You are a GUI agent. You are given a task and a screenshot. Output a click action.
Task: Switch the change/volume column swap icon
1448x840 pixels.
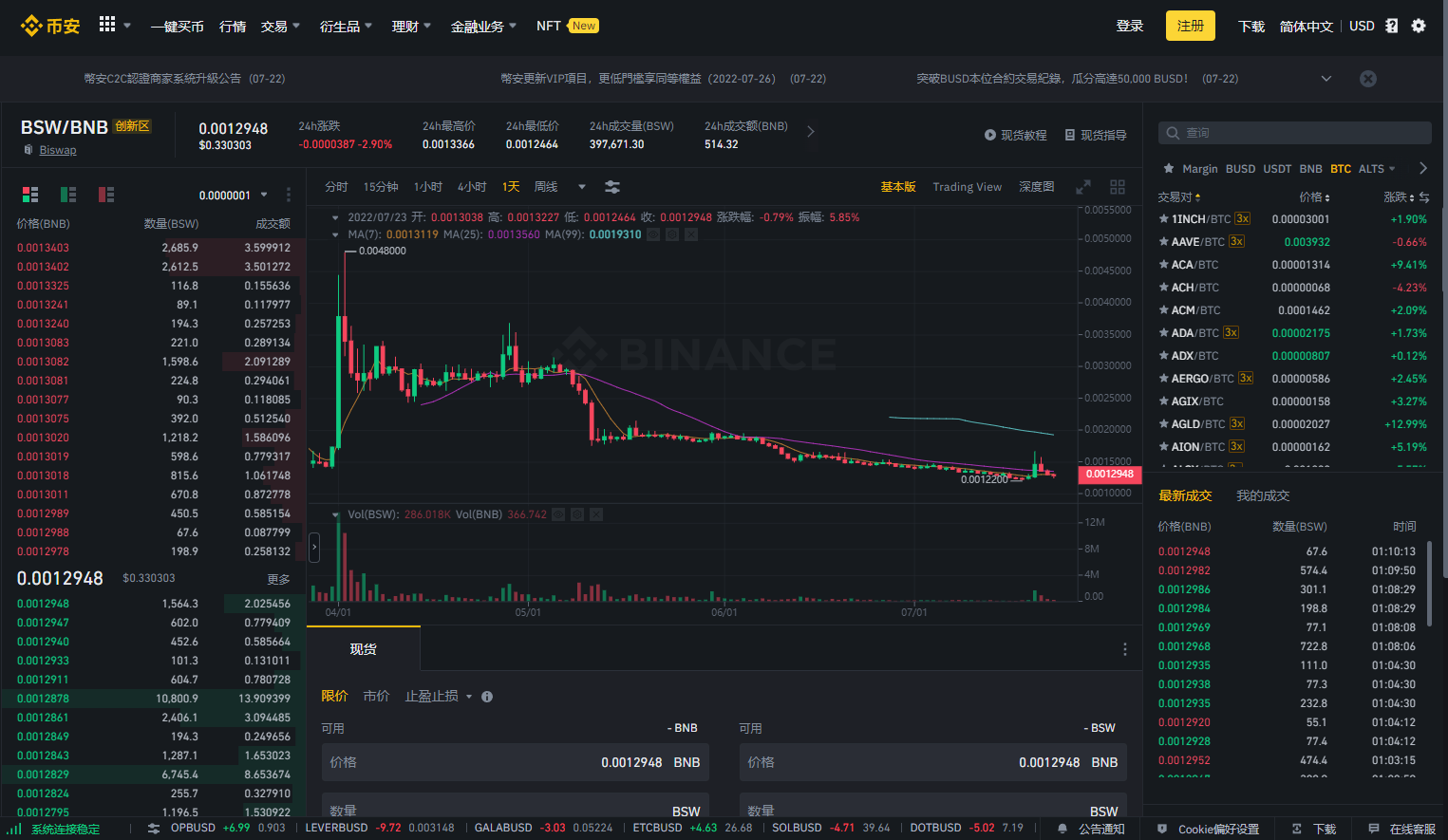[x=1424, y=196]
